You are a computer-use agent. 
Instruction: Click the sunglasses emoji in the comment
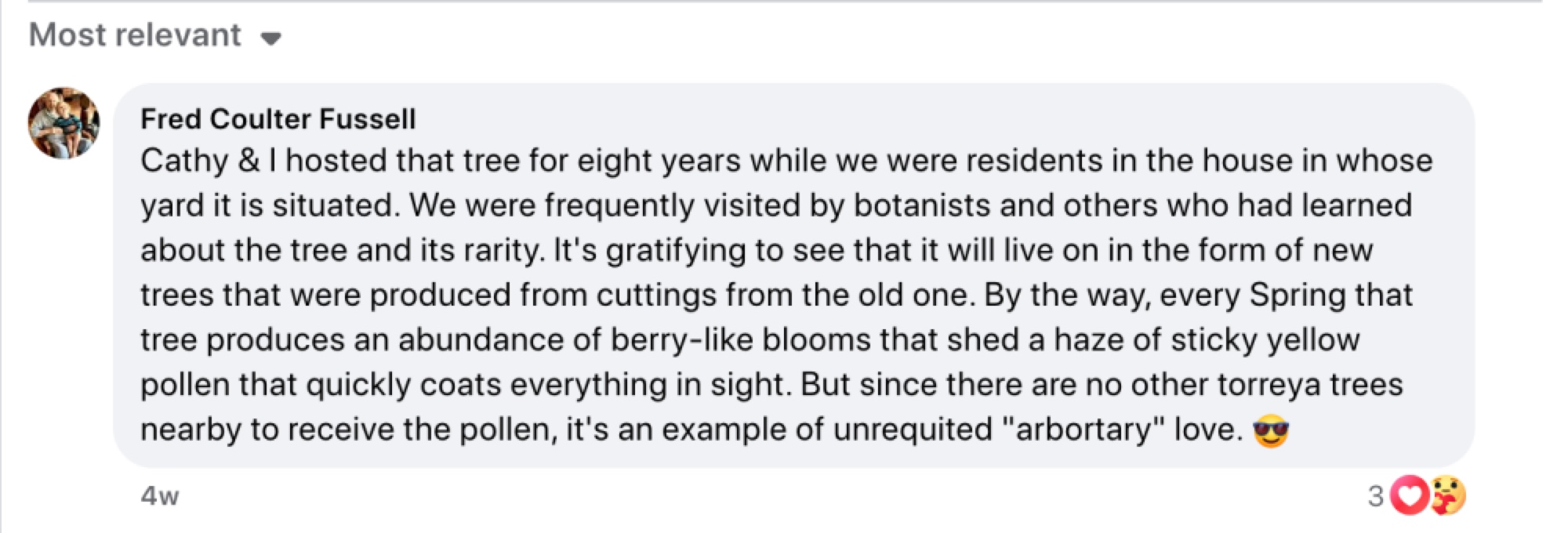(1270, 430)
